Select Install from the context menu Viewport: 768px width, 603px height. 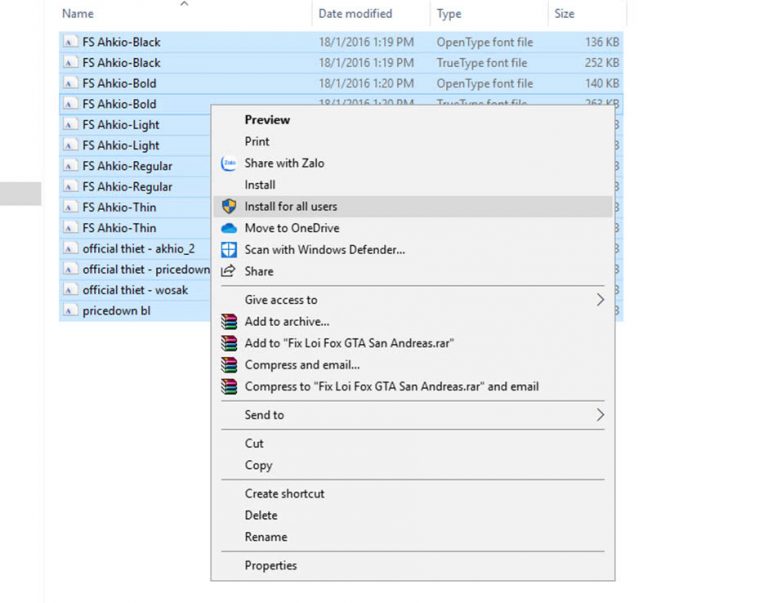pyautogui.click(x=260, y=185)
